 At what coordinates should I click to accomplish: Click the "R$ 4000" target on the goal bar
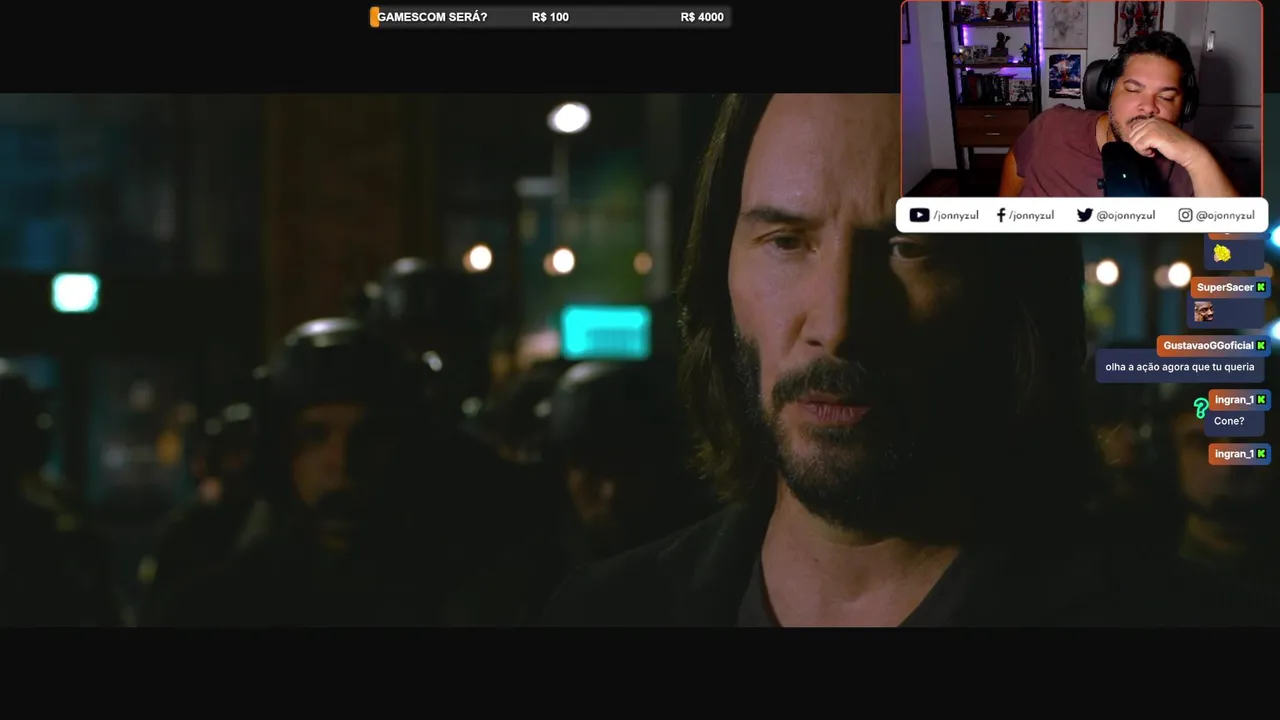coord(702,17)
